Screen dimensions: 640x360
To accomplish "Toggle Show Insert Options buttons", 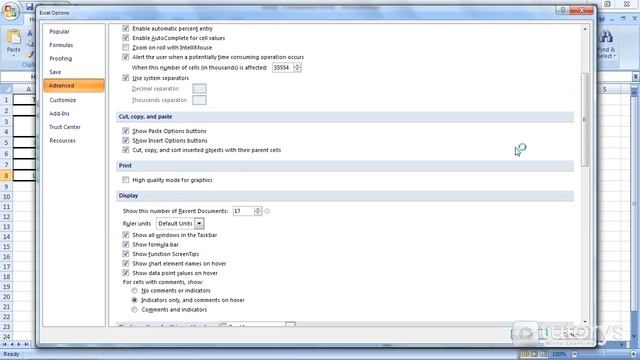I will tap(126, 140).
